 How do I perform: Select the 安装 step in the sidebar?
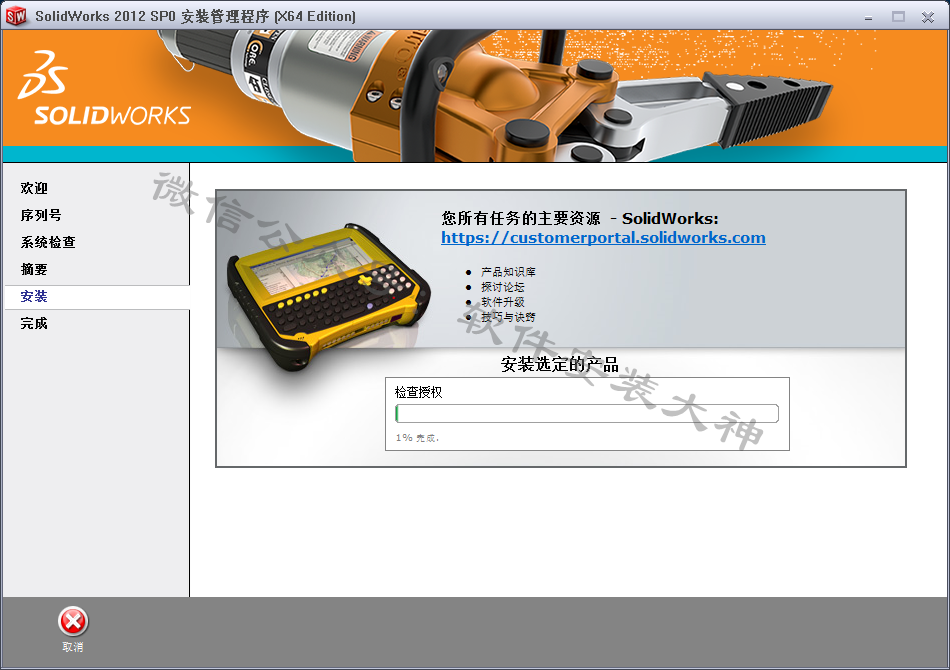tap(97, 297)
